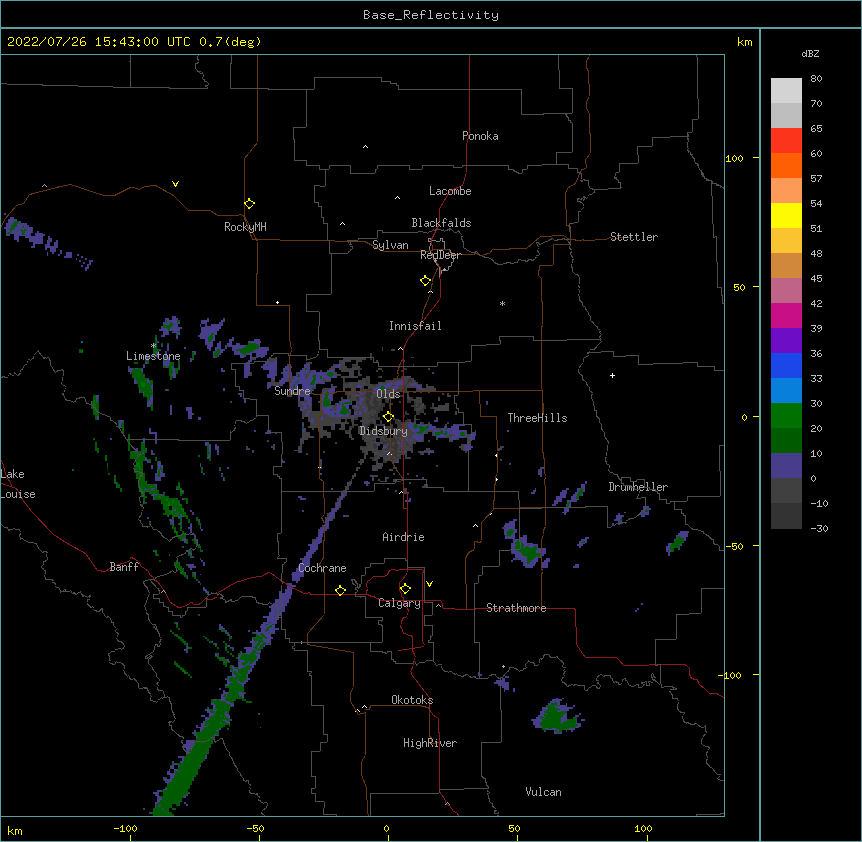The width and height of the screenshot is (862, 842).
Task: Click the yellow diamond marker above Calgary label
Action: [405, 589]
